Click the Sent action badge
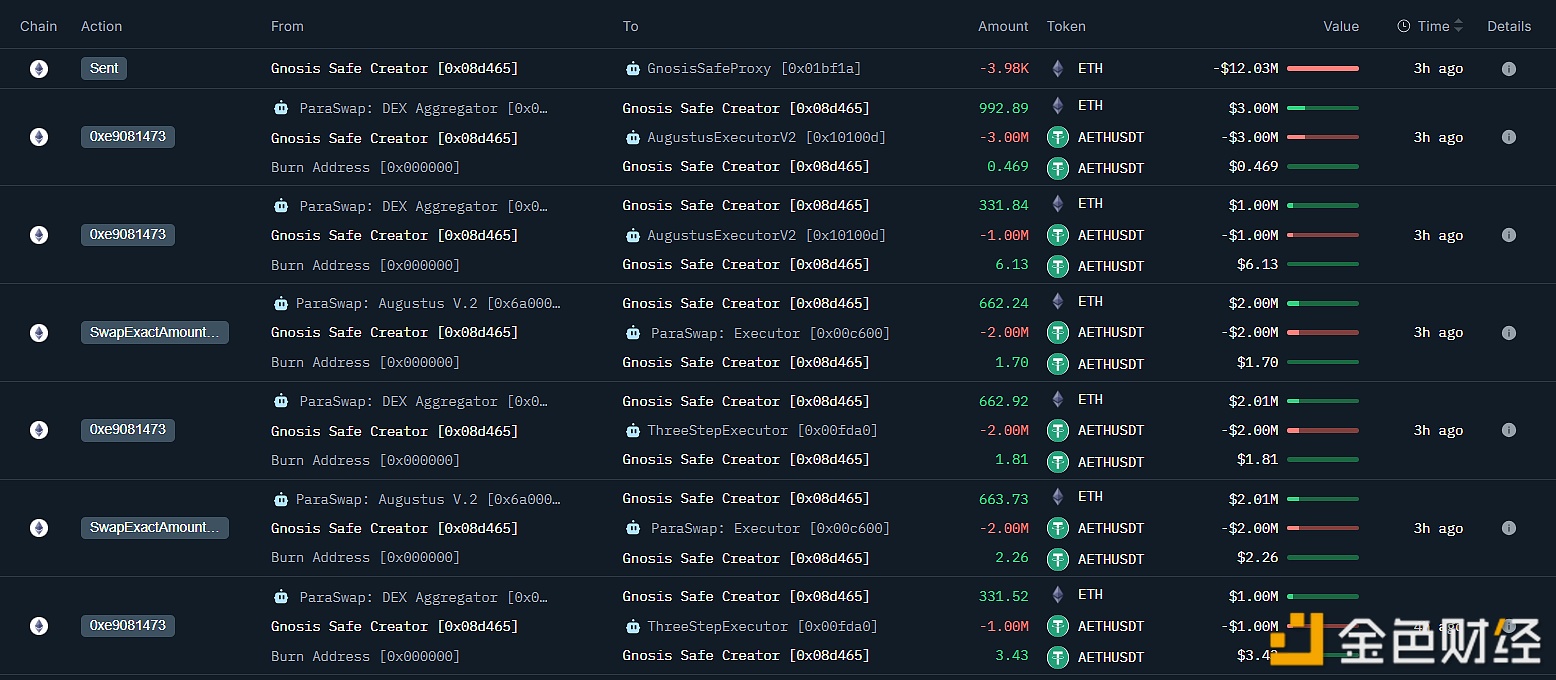 coord(104,69)
